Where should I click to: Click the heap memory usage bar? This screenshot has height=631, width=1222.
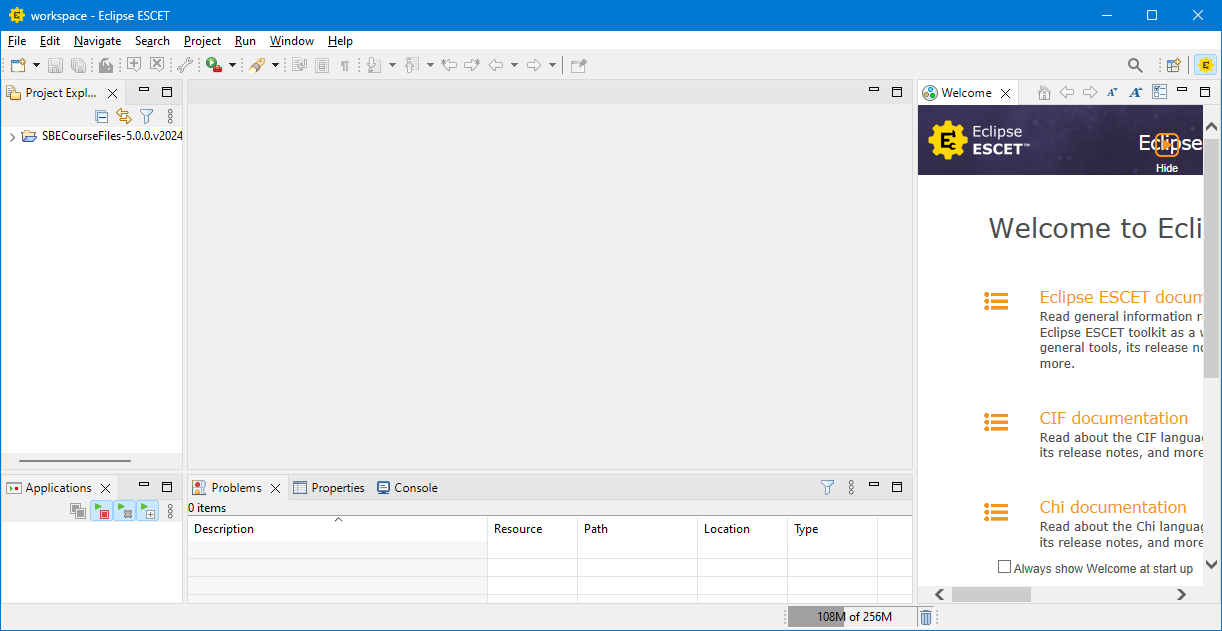(x=852, y=617)
